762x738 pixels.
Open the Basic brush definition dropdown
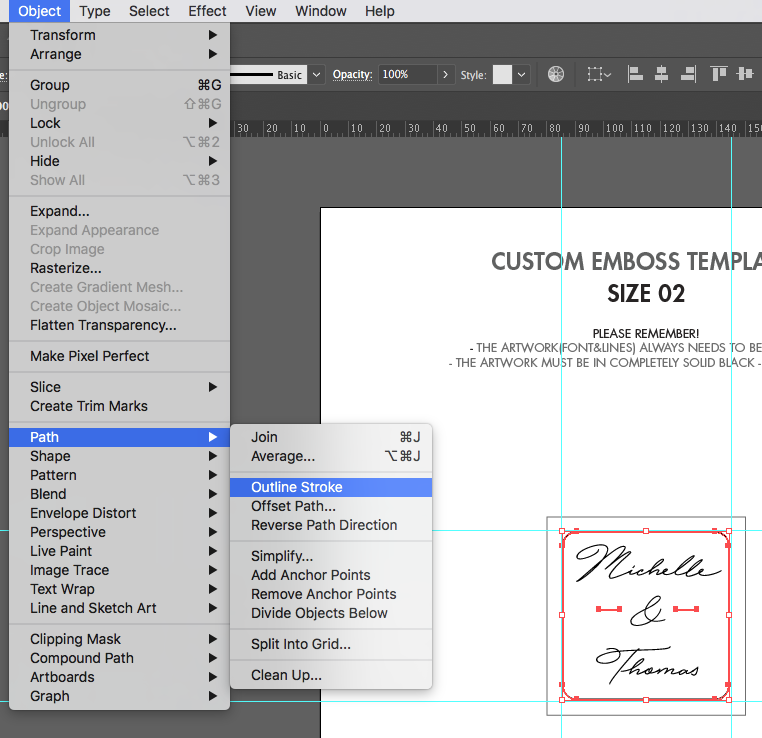(x=317, y=75)
